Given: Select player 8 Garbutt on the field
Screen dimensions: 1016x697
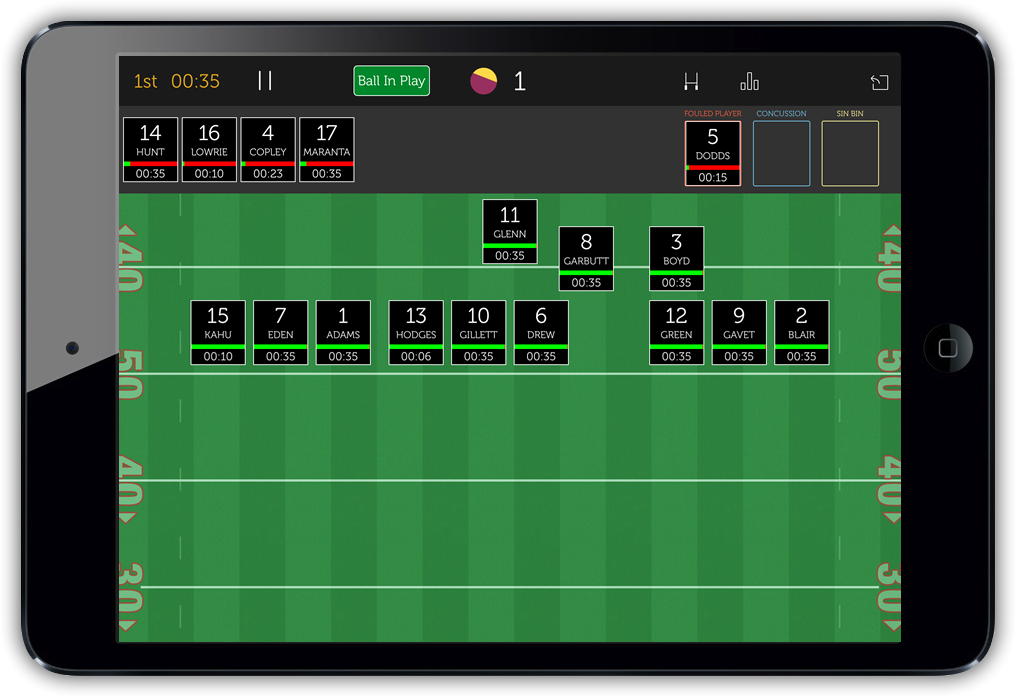Looking at the screenshot, I should pos(586,259).
